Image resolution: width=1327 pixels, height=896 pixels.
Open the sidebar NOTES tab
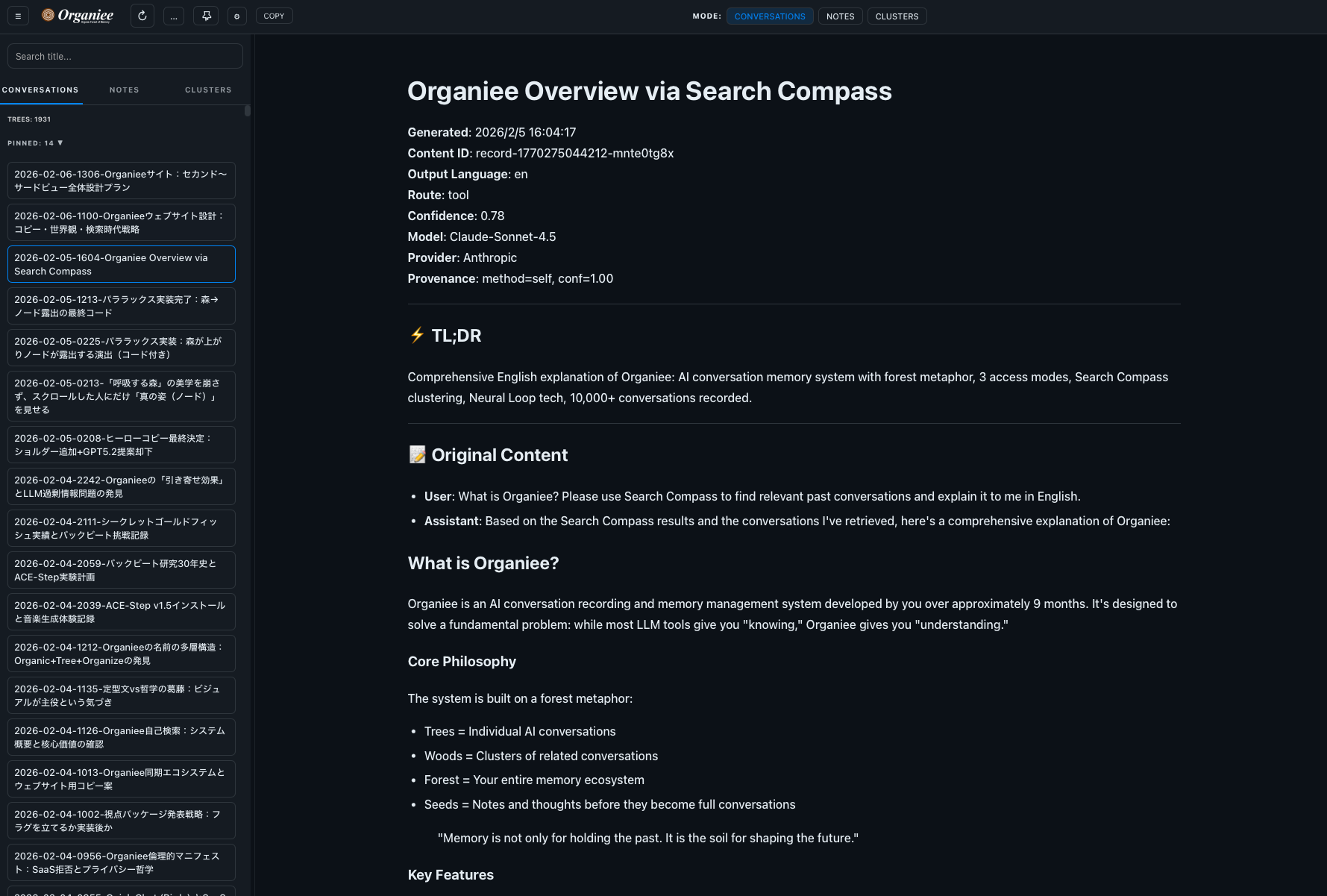[x=124, y=90]
